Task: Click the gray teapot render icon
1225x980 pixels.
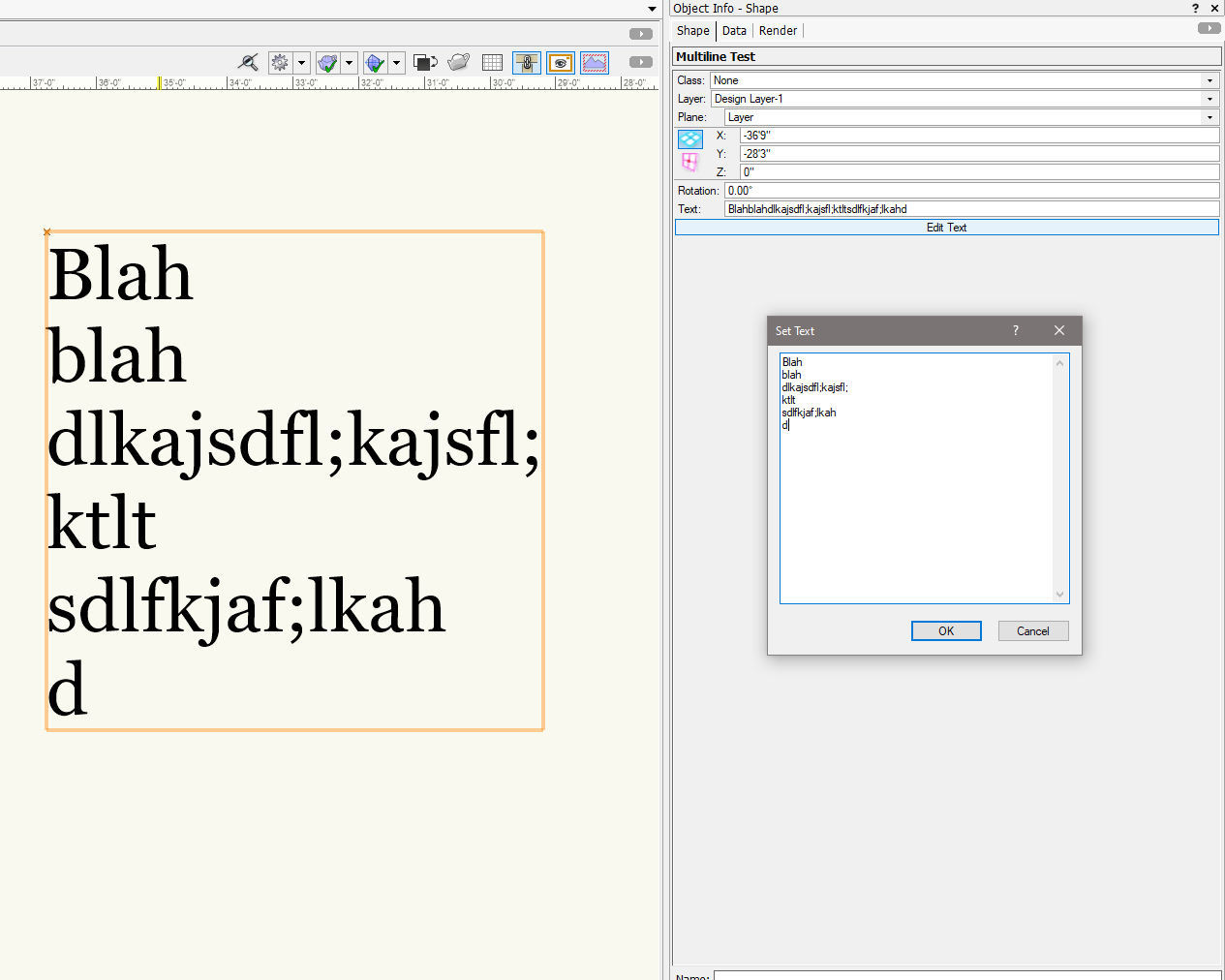Action: click(459, 63)
